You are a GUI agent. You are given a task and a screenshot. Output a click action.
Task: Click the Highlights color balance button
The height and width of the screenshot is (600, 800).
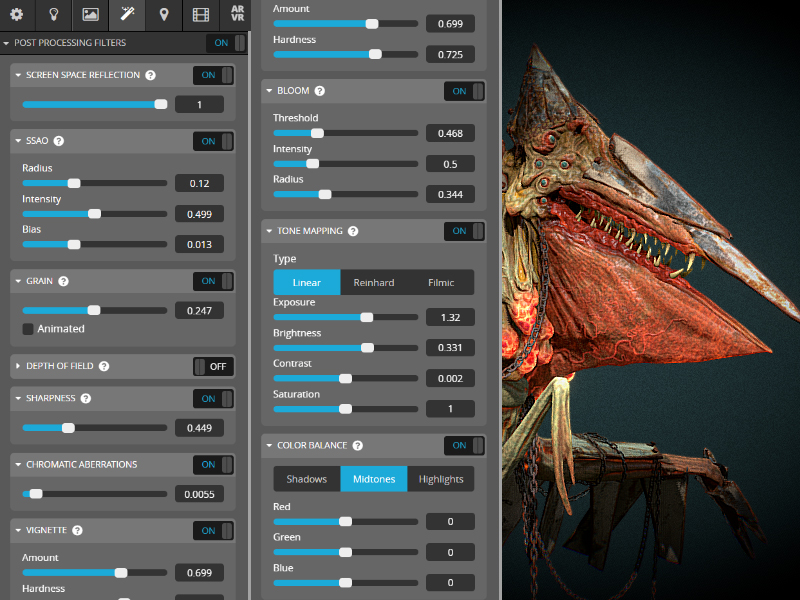(x=441, y=479)
